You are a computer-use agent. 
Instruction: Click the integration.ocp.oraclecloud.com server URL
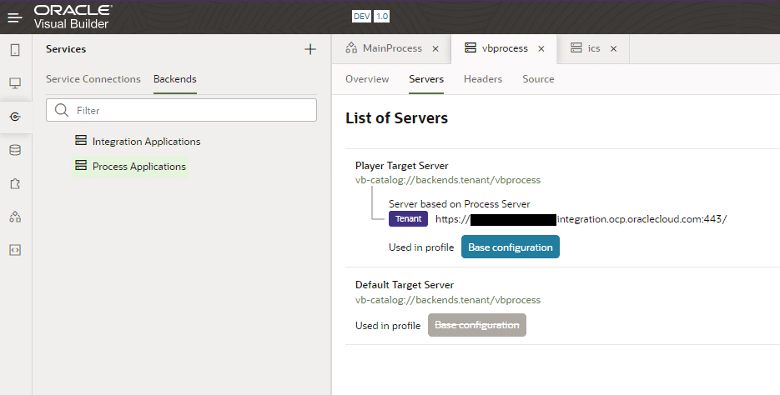coord(581,219)
